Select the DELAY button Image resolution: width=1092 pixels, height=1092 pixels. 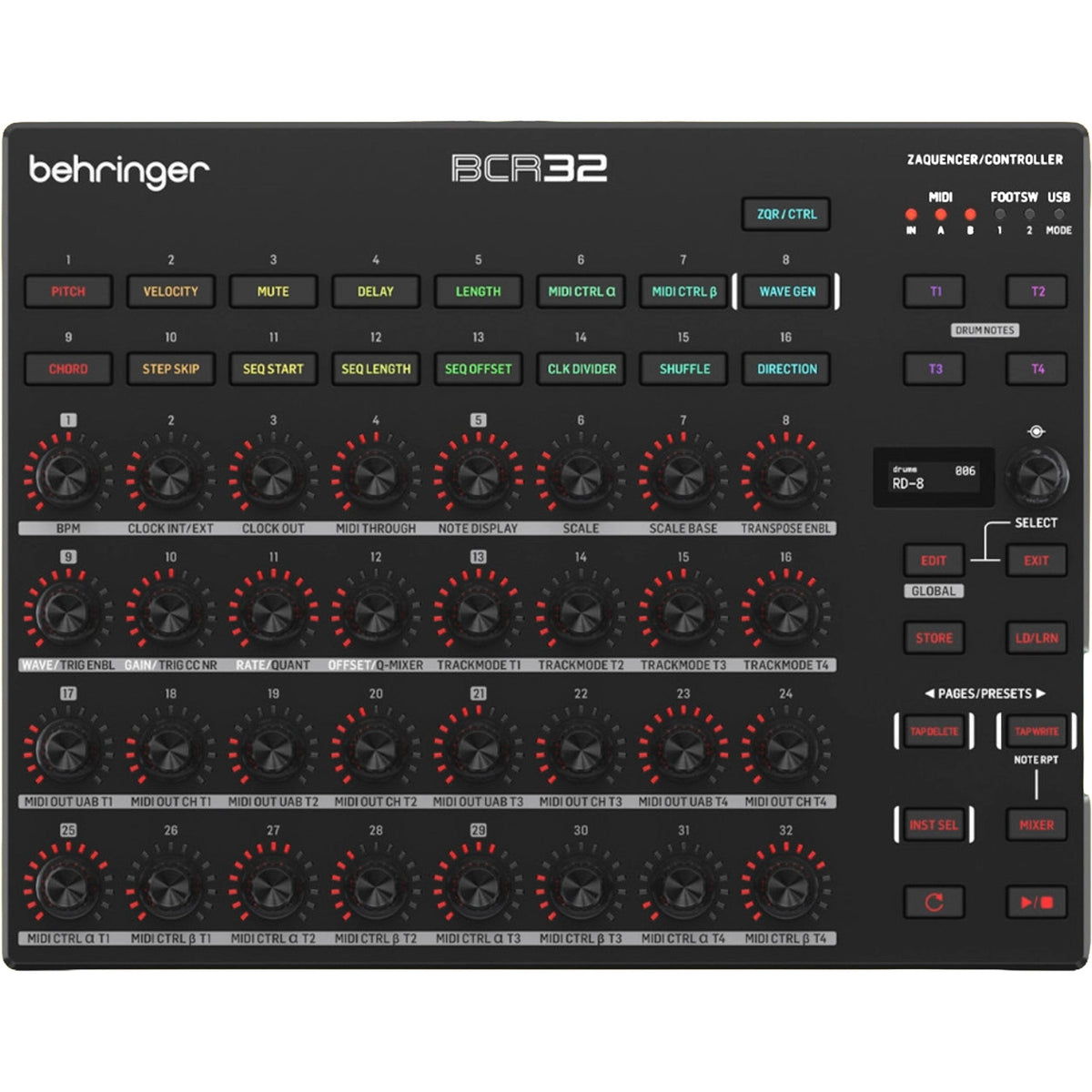tap(376, 291)
